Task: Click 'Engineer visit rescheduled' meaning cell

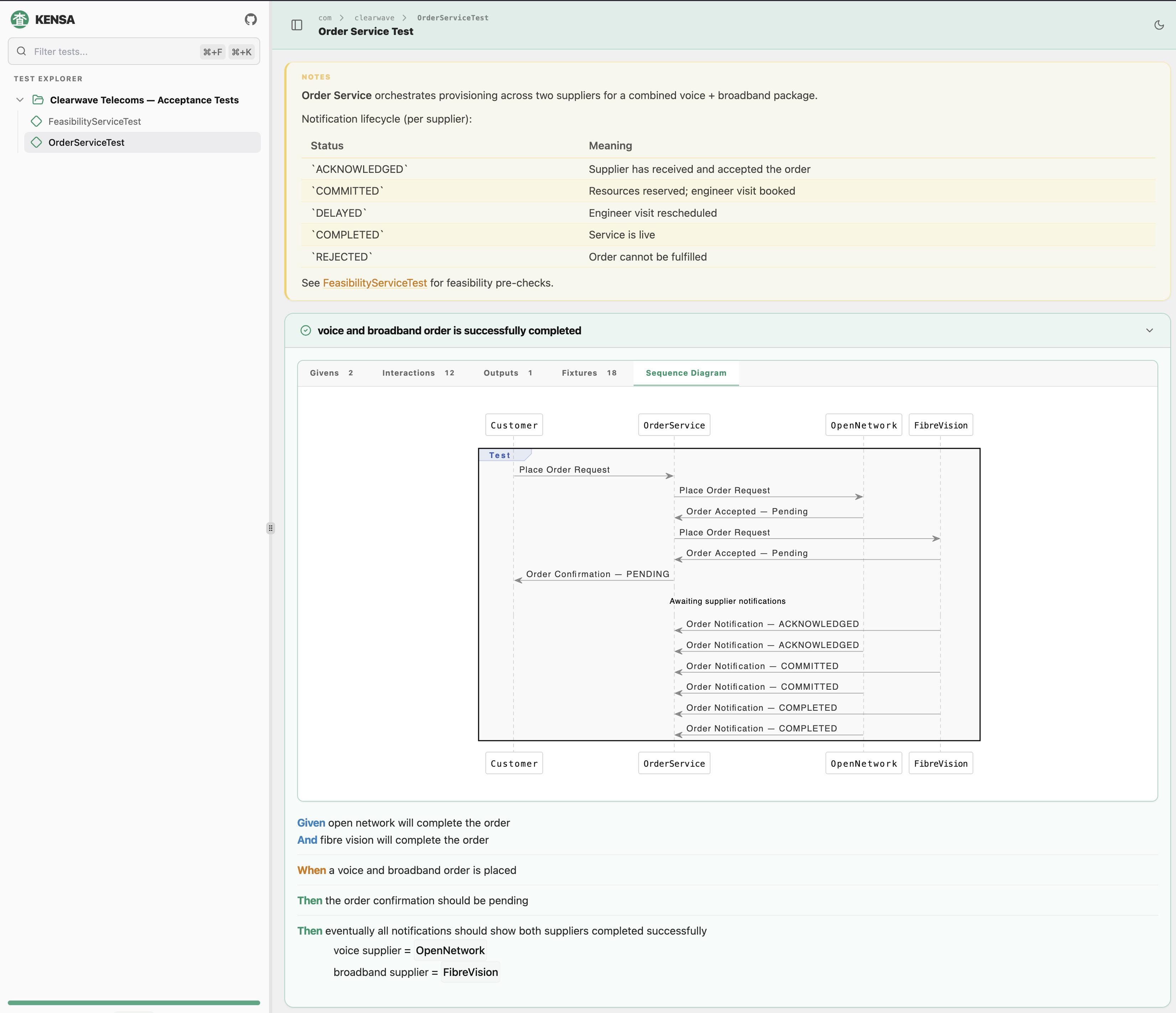Action: [x=653, y=213]
